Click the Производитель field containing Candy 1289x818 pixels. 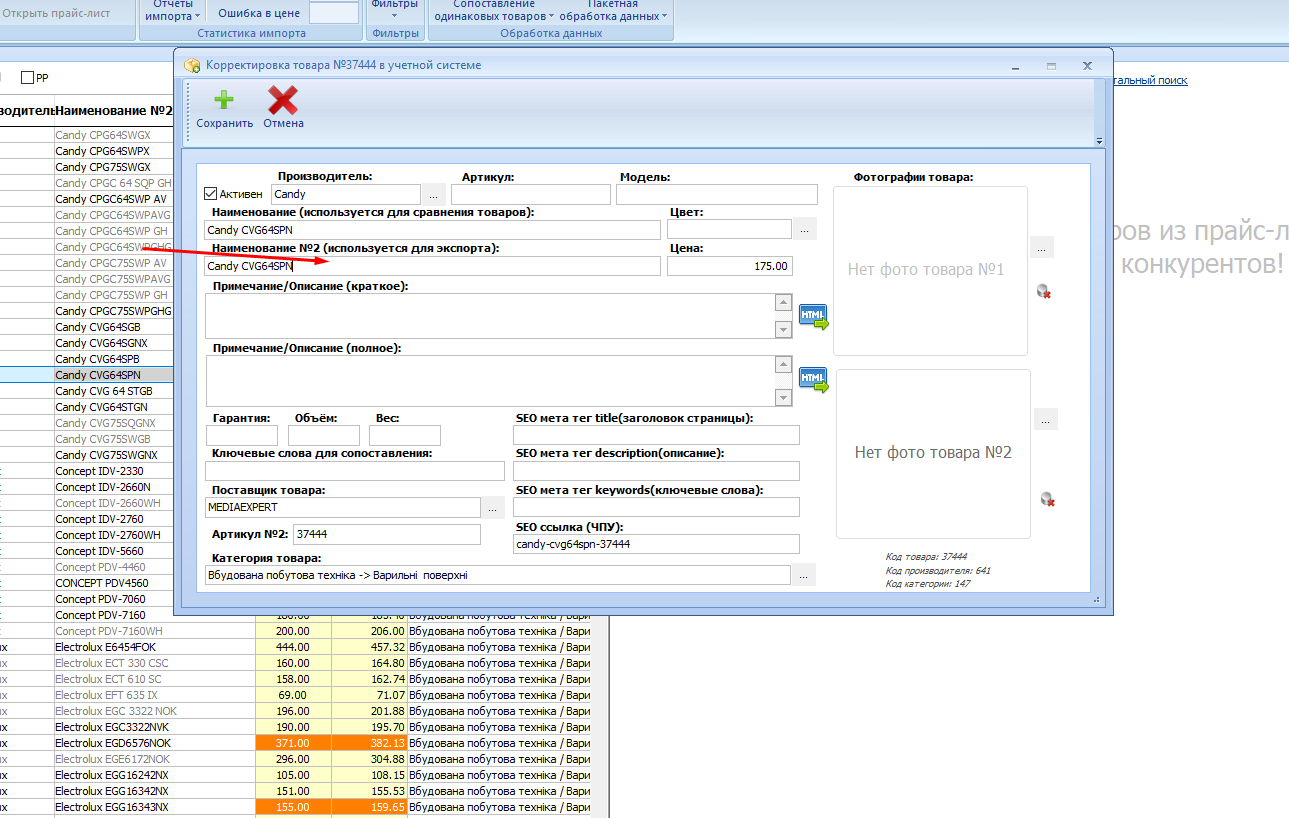tap(346, 195)
